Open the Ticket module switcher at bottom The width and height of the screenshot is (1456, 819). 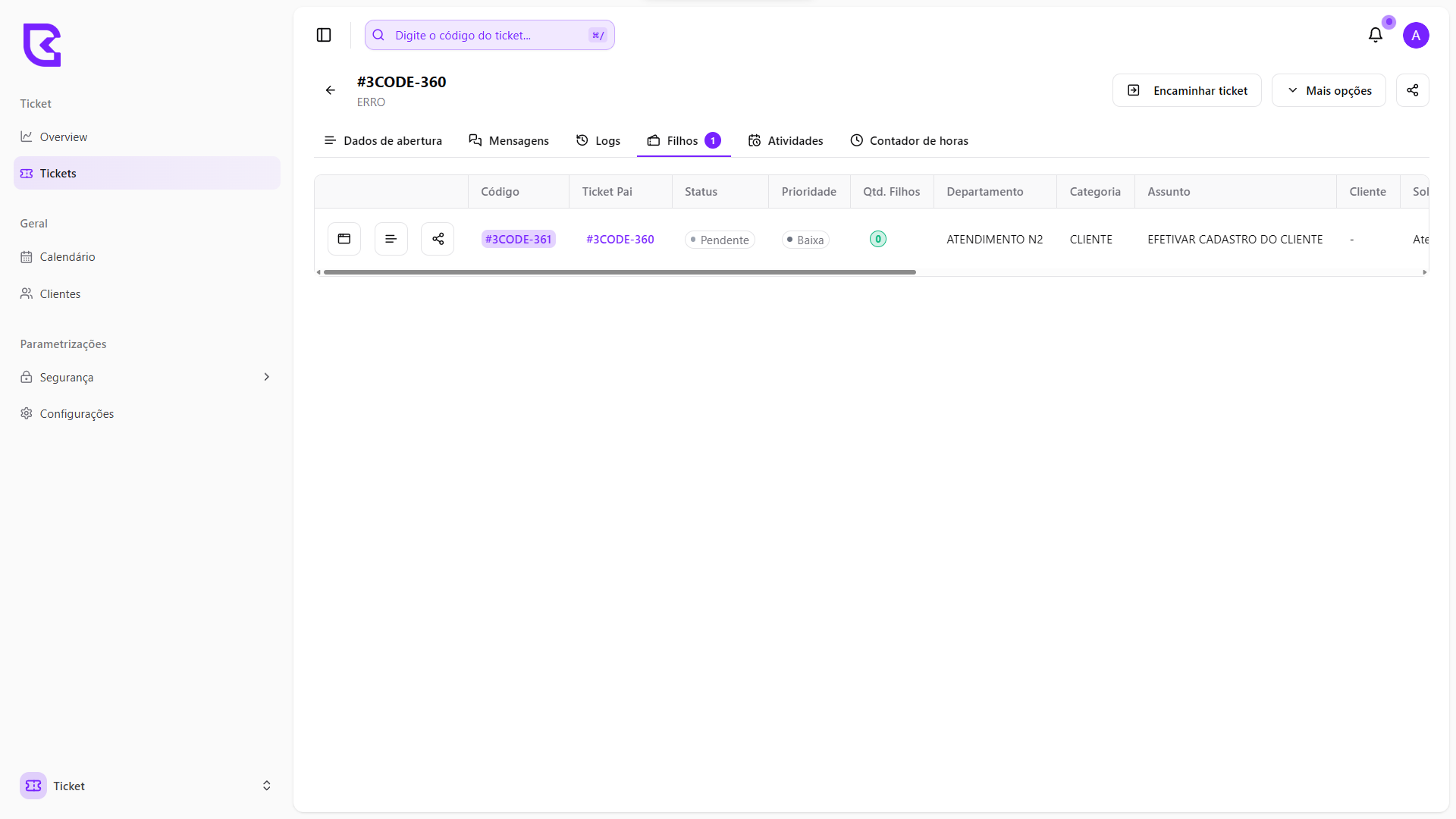click(x=146, y=786)
